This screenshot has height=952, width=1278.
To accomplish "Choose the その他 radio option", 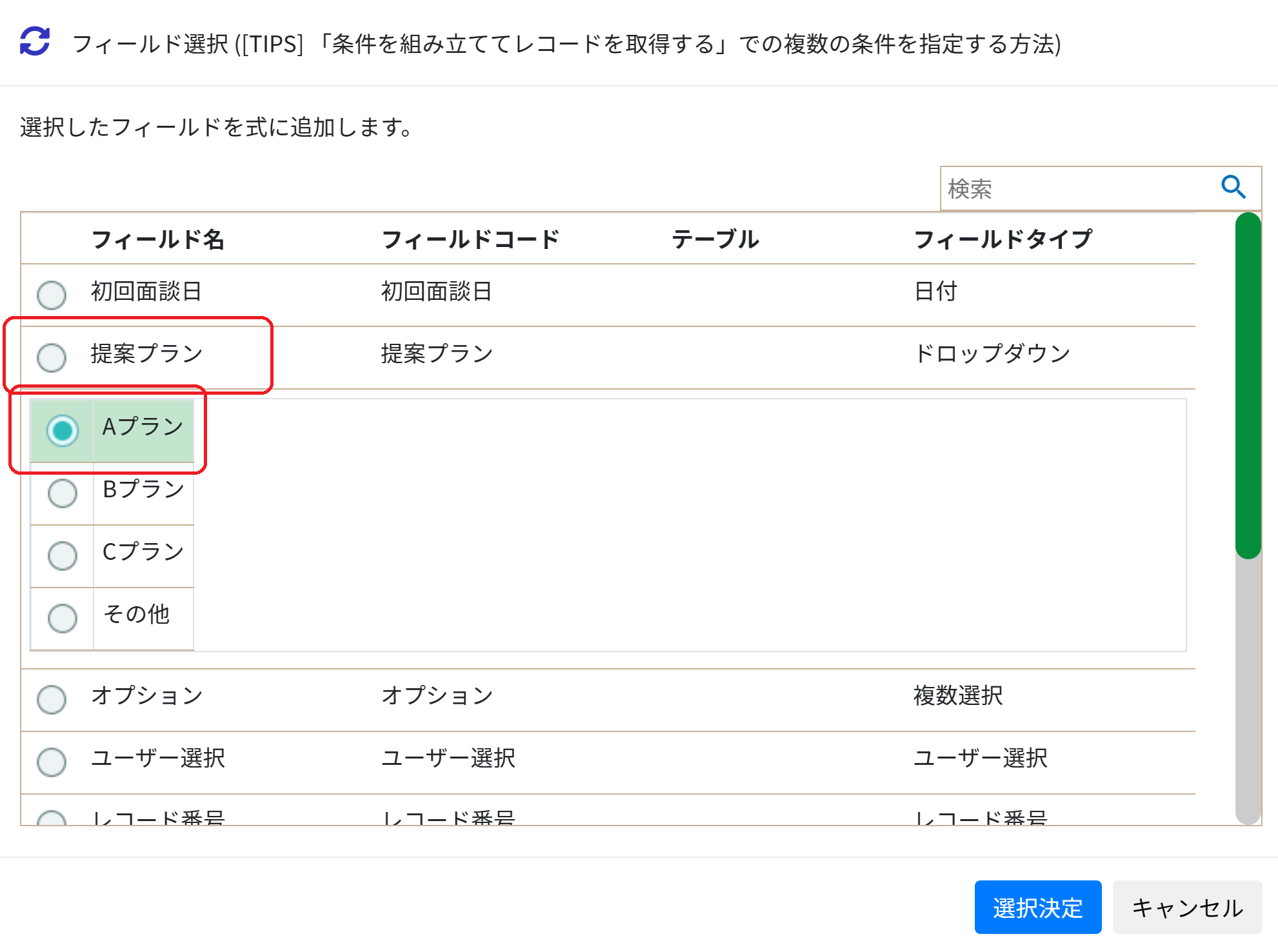I will [x=63, y=618].
